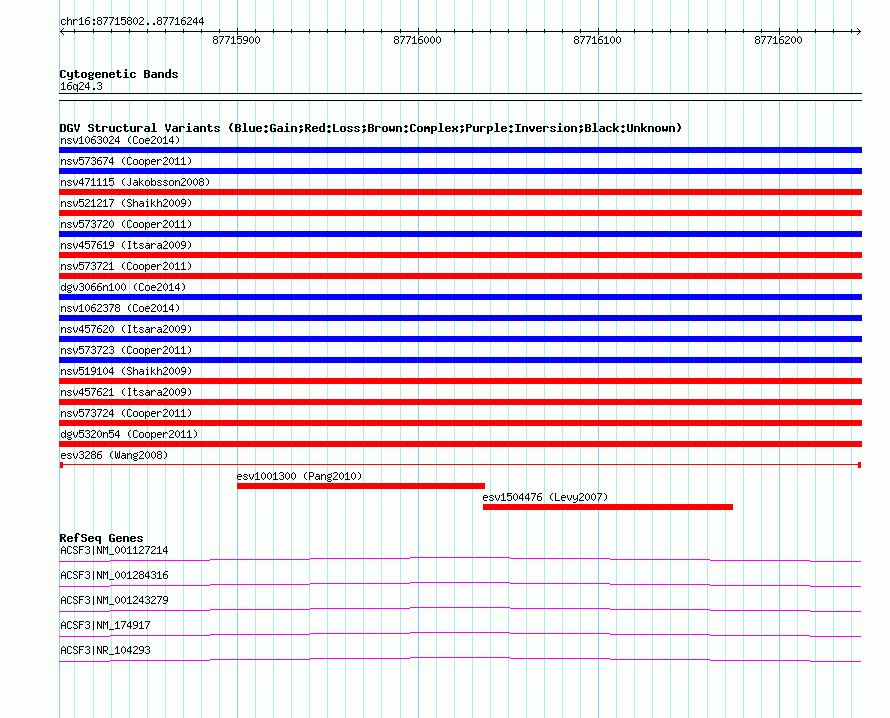Click the magenta line for ACSF3|NM_174917
Screen dimensions: 890x718
pyautogui.click(x=460, y=635)
